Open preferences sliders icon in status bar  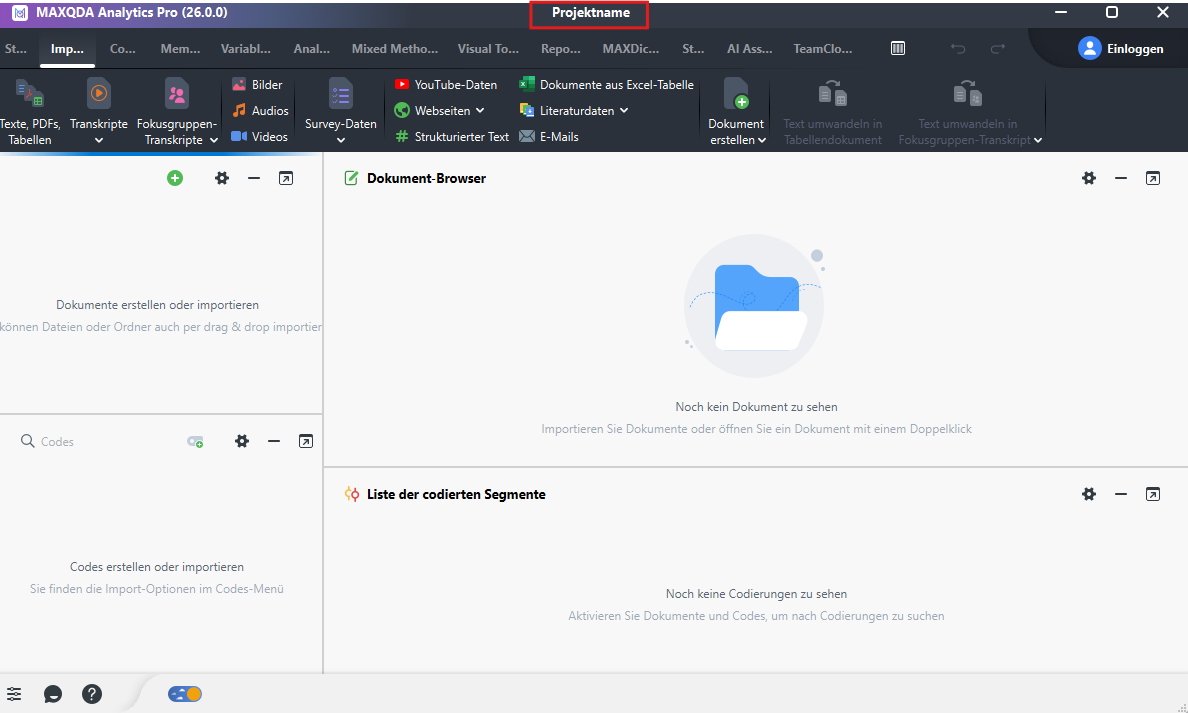click(14, 694)
